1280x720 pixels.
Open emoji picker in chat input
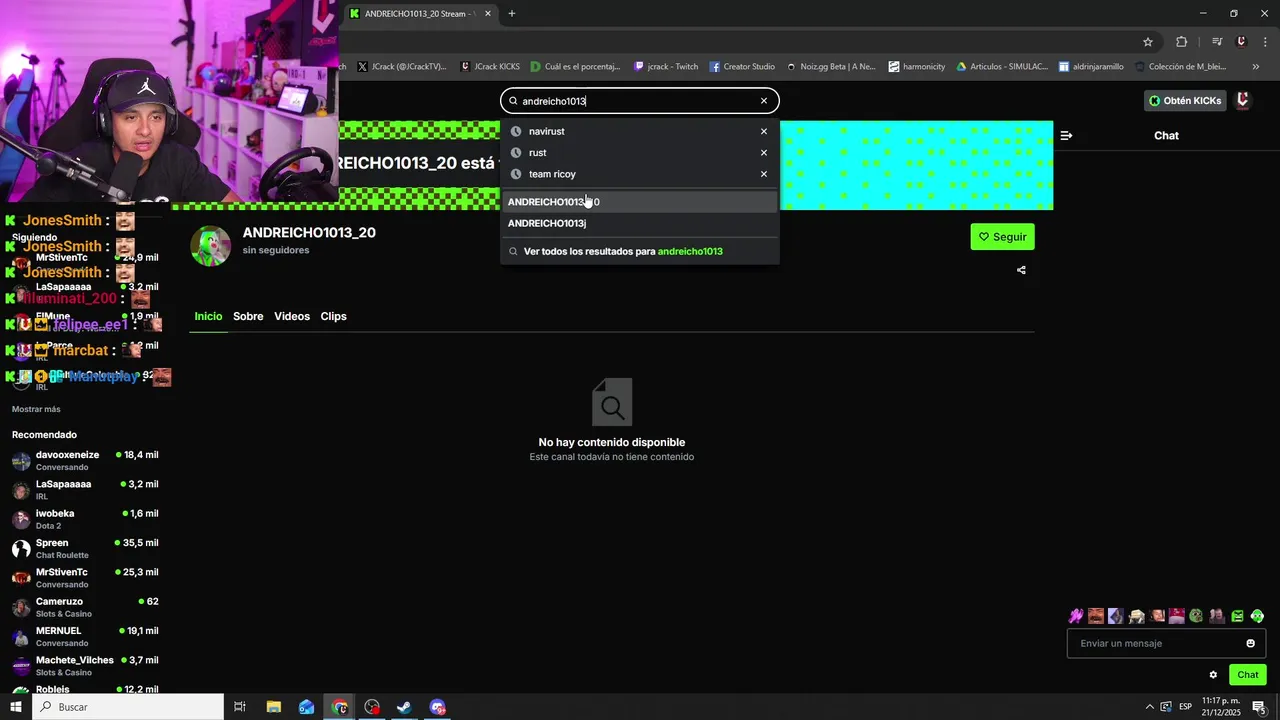(1250, 644)
